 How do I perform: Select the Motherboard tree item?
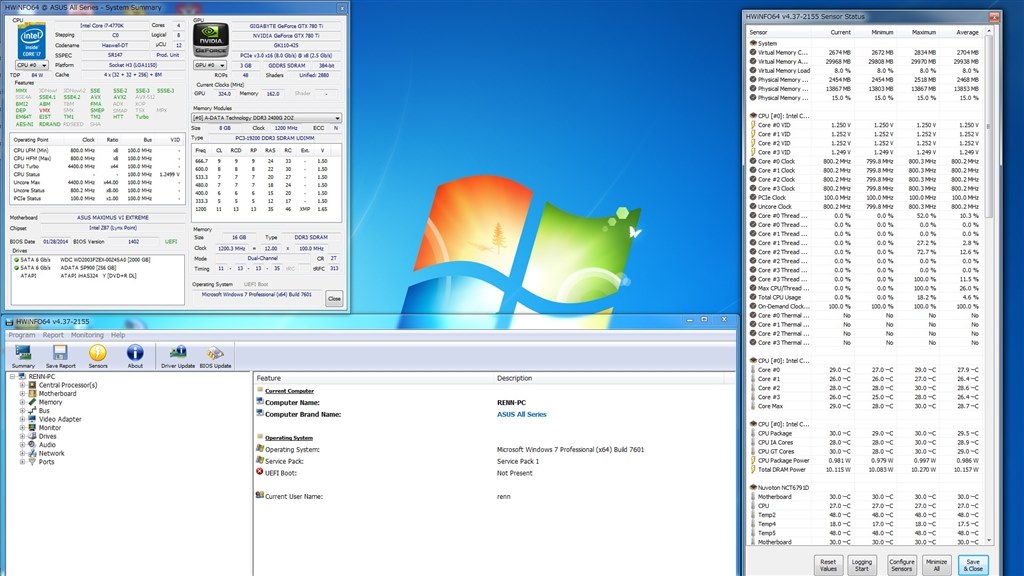tap(57, 394)
